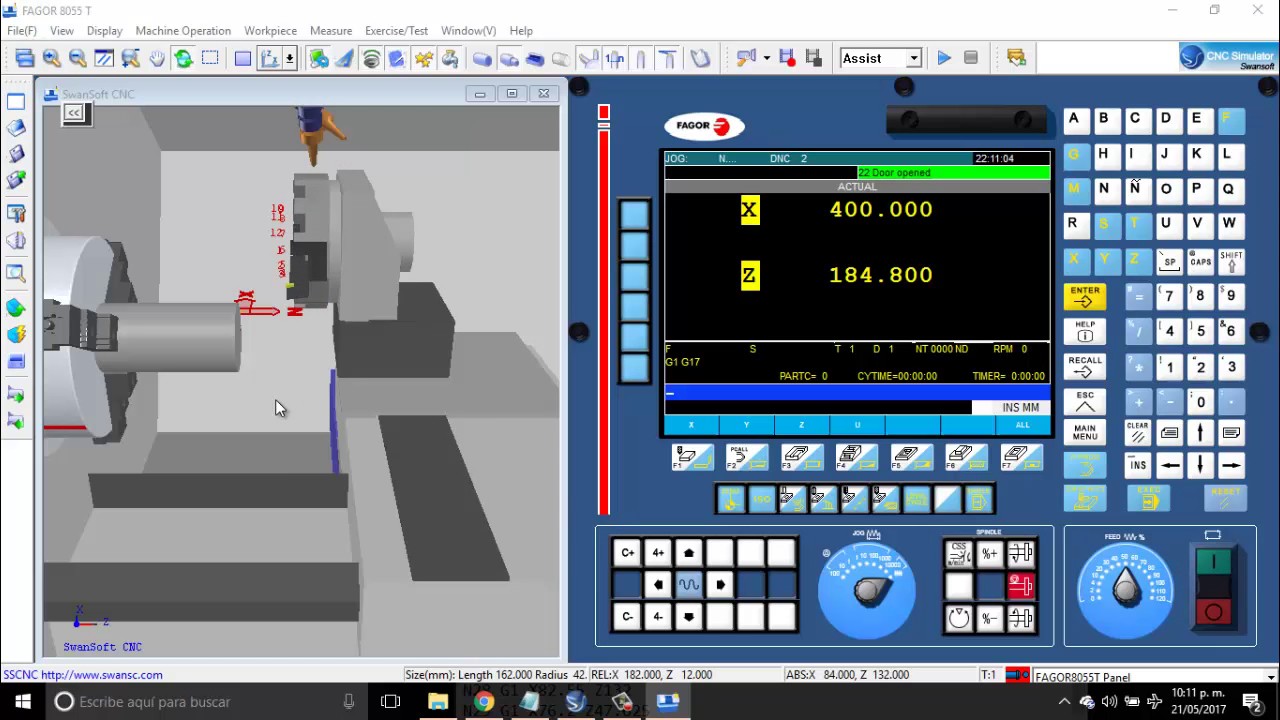Click the FEED % override knob
This screenshot has width=1280, height=720.
click(1126, 590)
